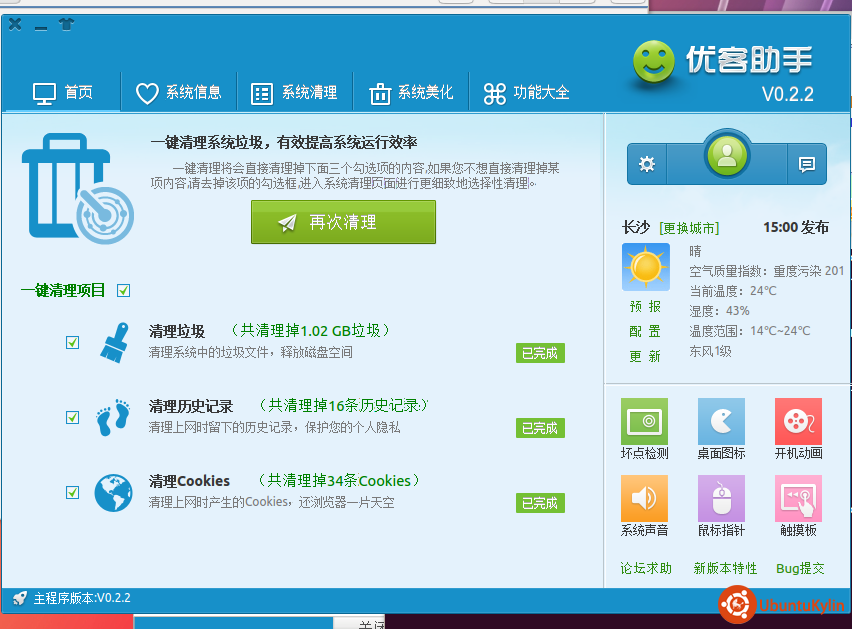852x629 pixels.
Task: Open the 论坛求助 forum help link
Action: point(646,568)
